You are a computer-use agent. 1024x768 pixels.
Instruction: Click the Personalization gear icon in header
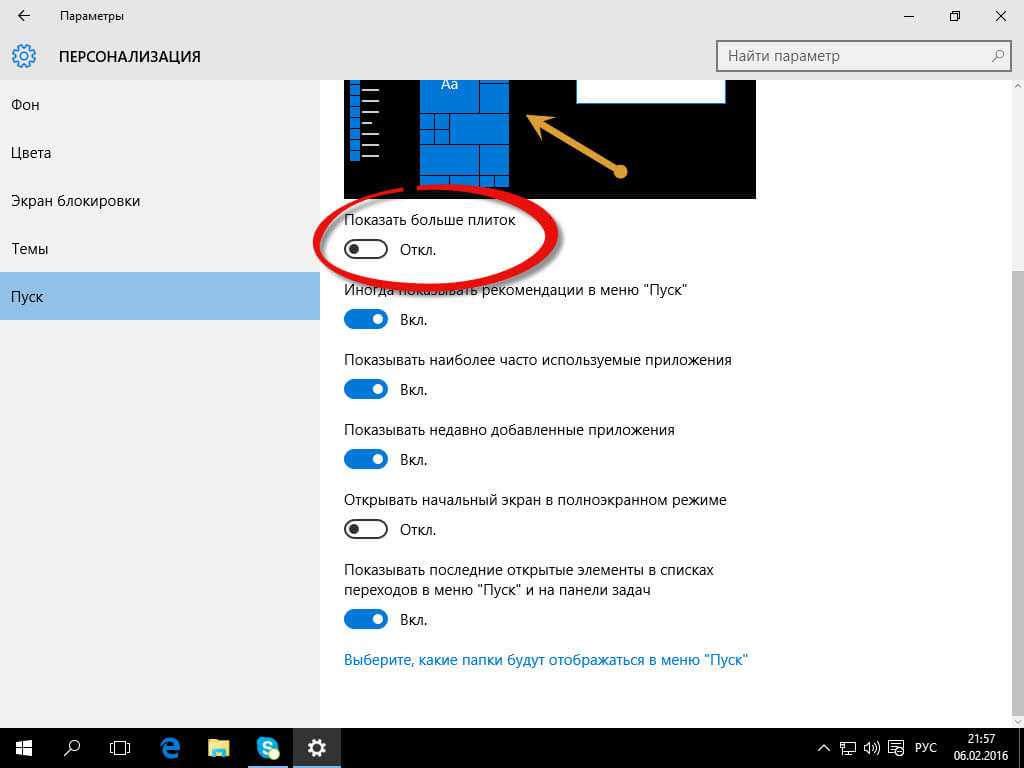[x=24, y=56]
